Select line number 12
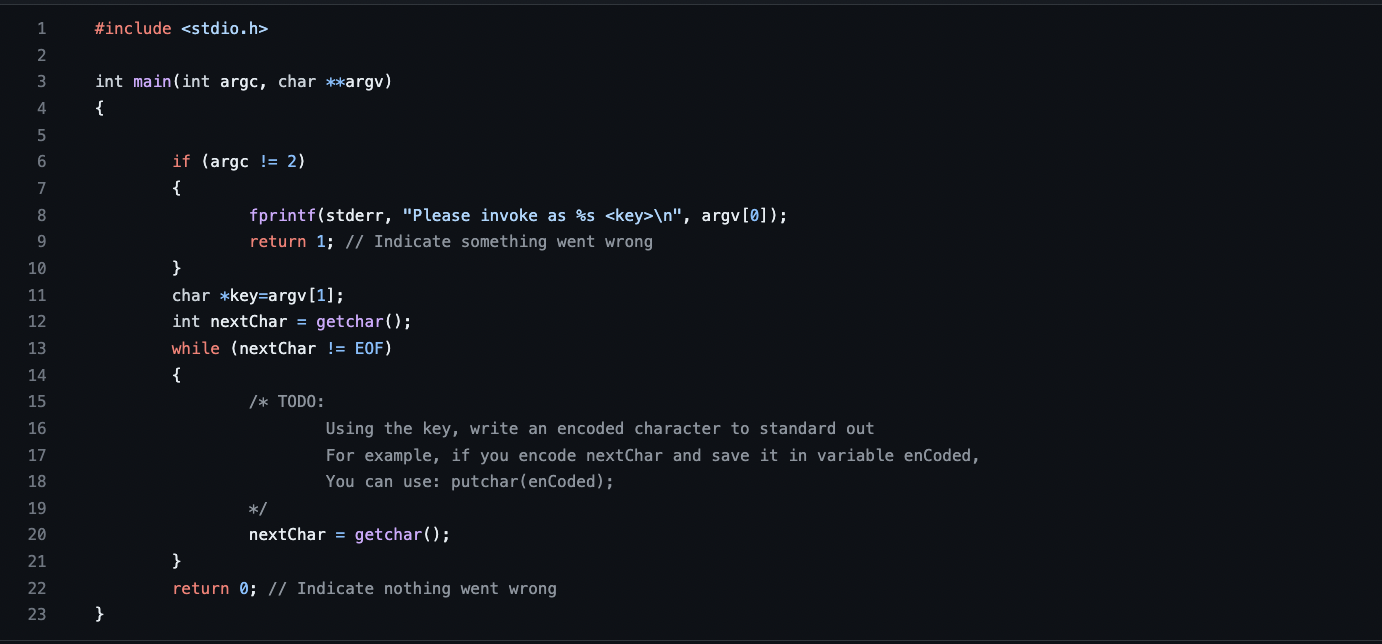The height and width of the screenshot is (644, 1382). click(x=37, y=322)
